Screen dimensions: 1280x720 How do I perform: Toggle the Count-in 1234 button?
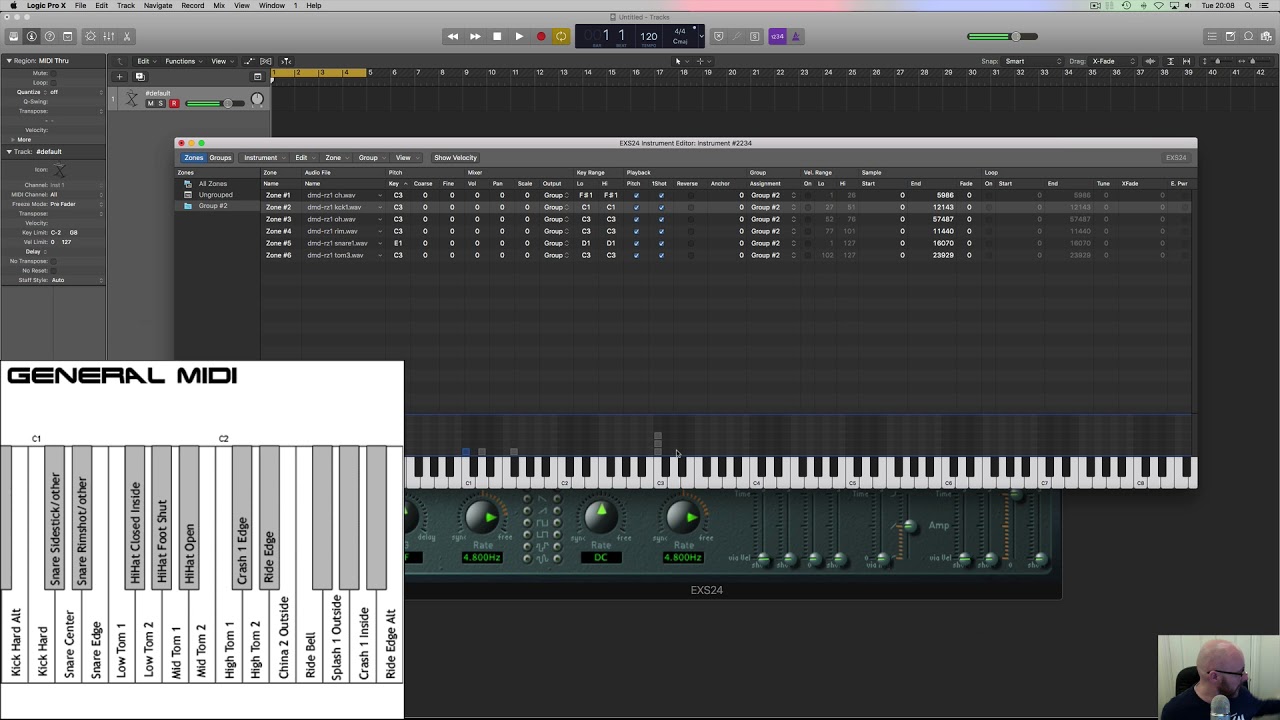pyautogui.click(x=778, y=37)
